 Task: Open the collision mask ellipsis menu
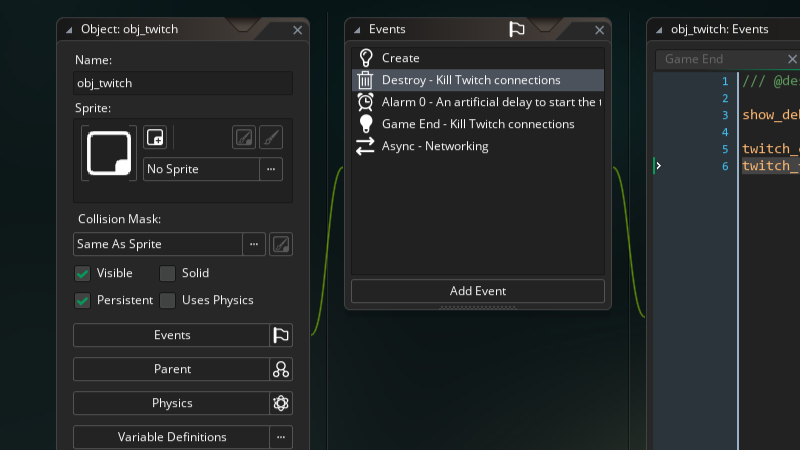(255, 244)
